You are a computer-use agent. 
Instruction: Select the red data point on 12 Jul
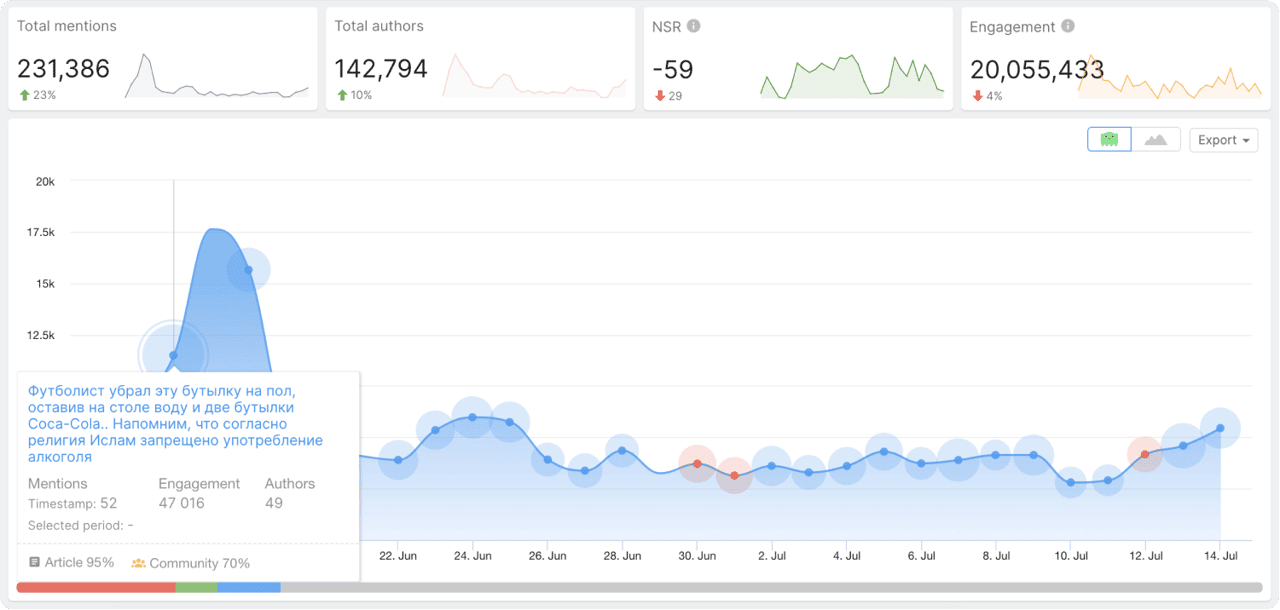click(1145, 454)
